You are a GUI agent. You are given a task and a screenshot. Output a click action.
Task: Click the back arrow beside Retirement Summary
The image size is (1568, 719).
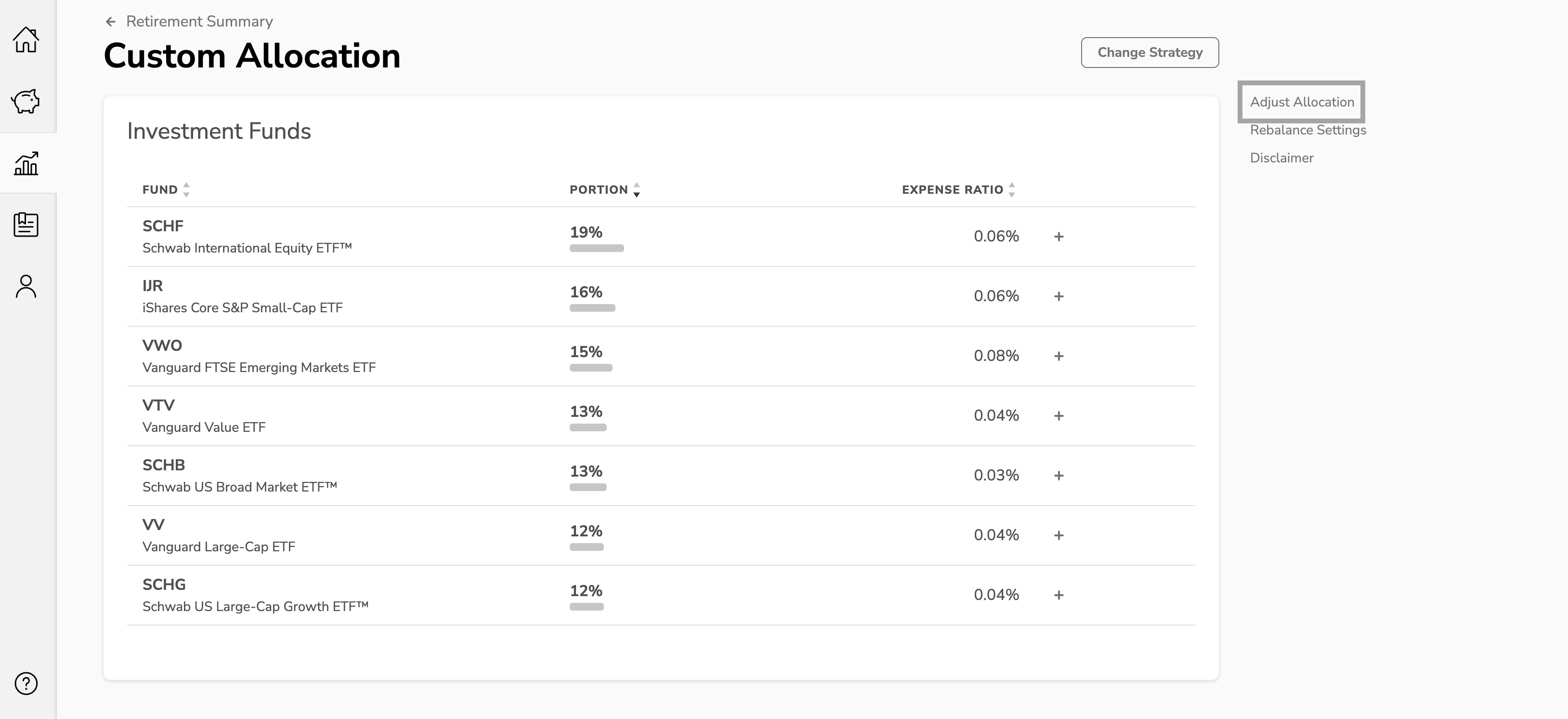point(110,22)
